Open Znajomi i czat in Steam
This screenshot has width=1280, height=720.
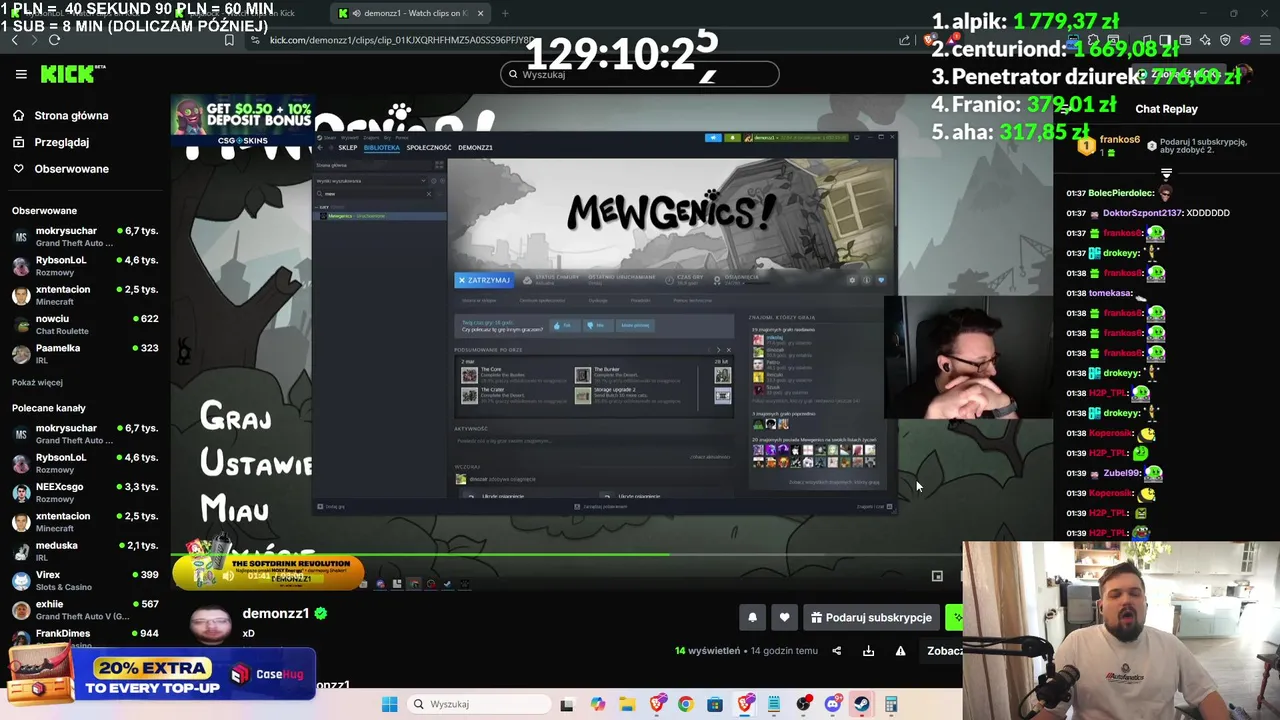[x=873, y=507]
